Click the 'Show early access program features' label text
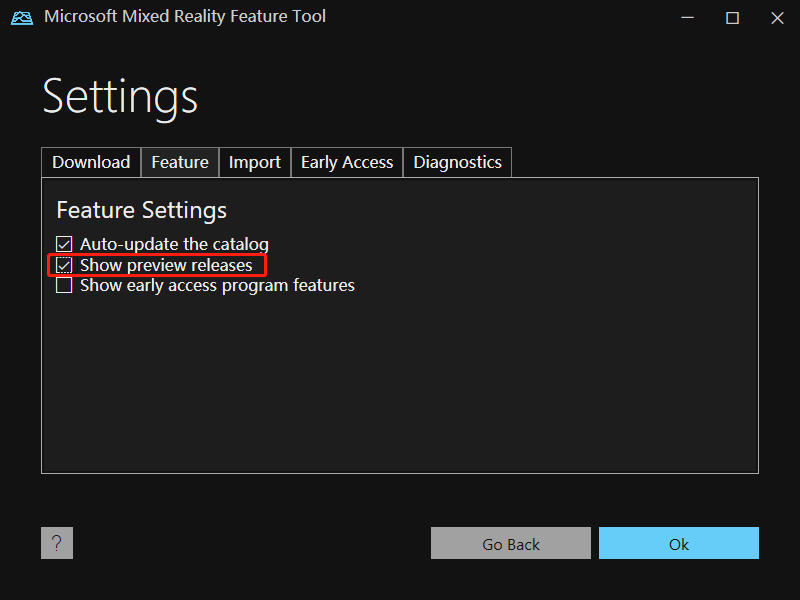The height and width of the screenshot is (600, 800). pos(217,285)
